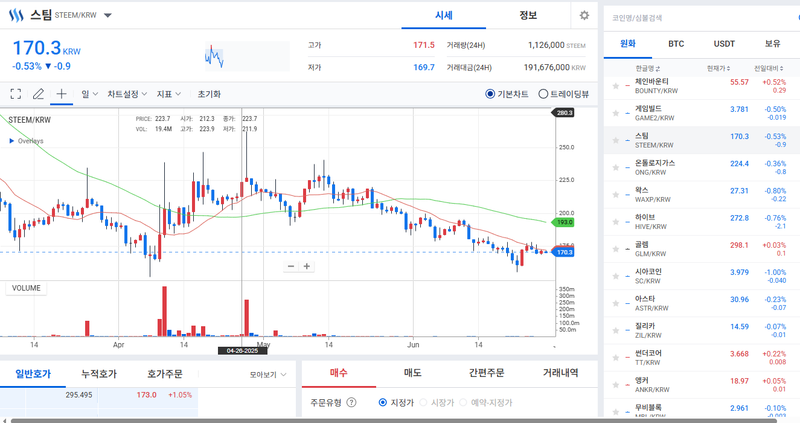Click the mini price sparkline thumbnail
The width and height of the screenshot is (800, 423).
[x=247, y=56]
